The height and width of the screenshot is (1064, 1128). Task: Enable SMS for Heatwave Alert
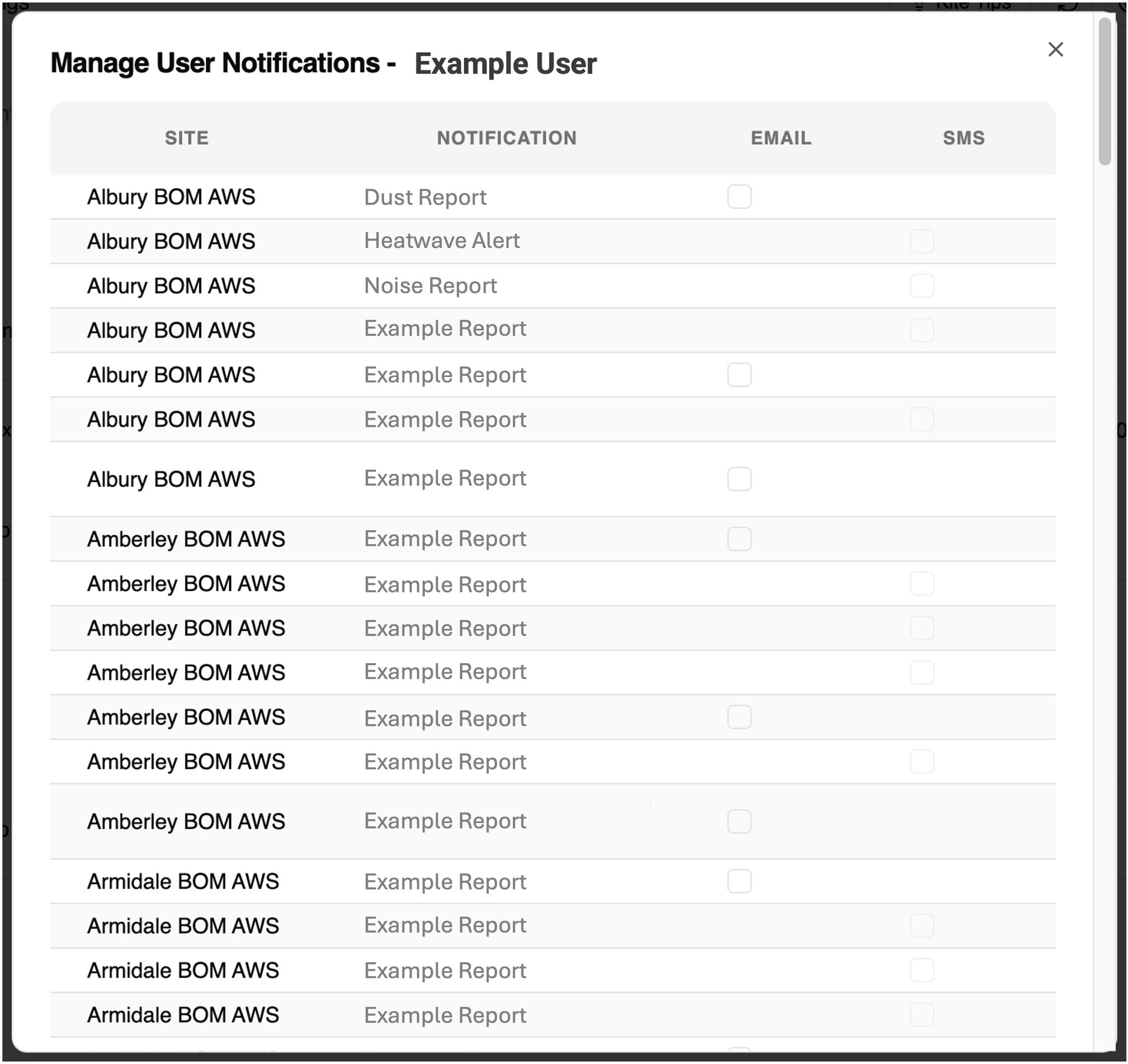922,241
